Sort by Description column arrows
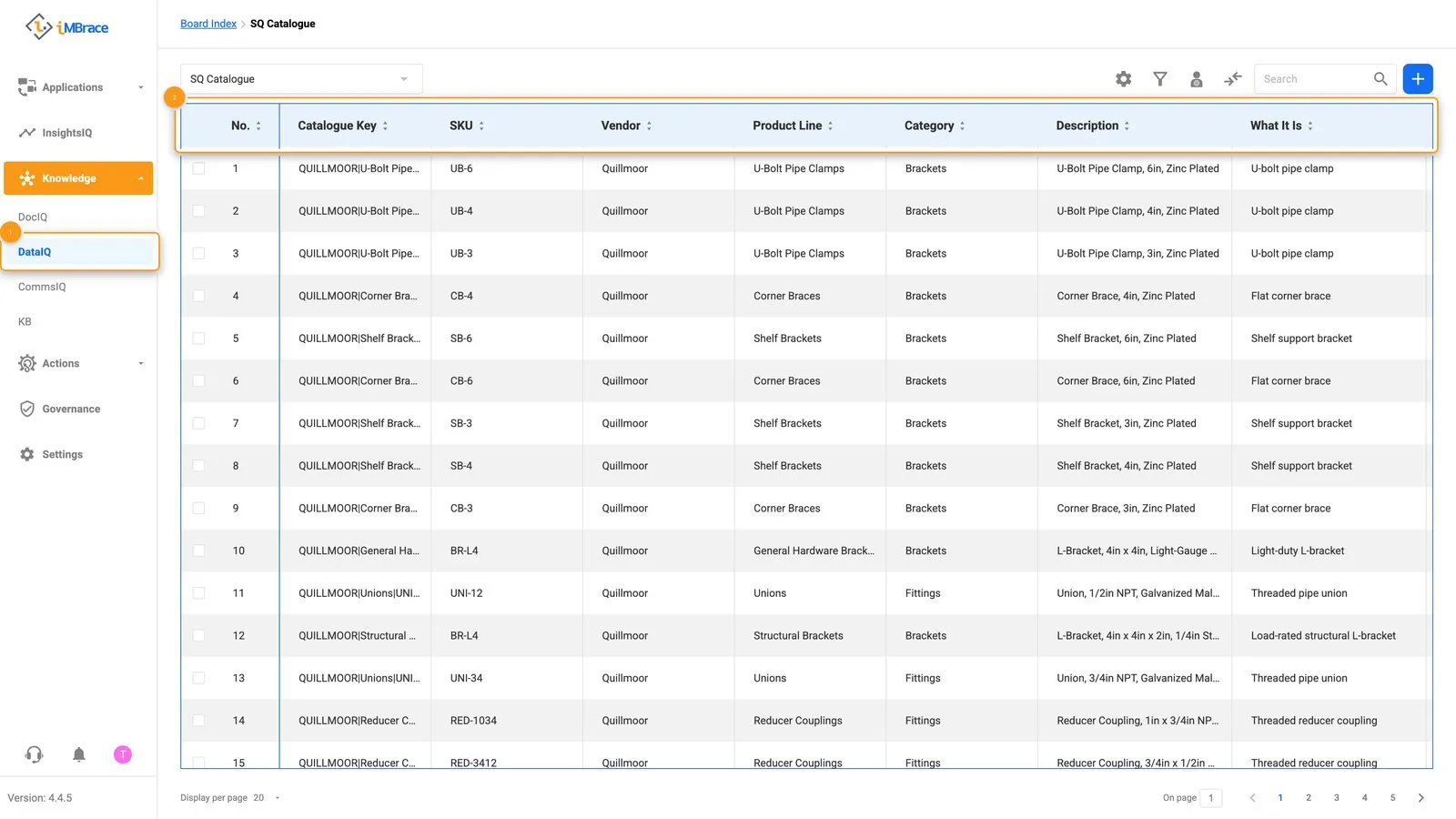 [x=1127, y=126]
